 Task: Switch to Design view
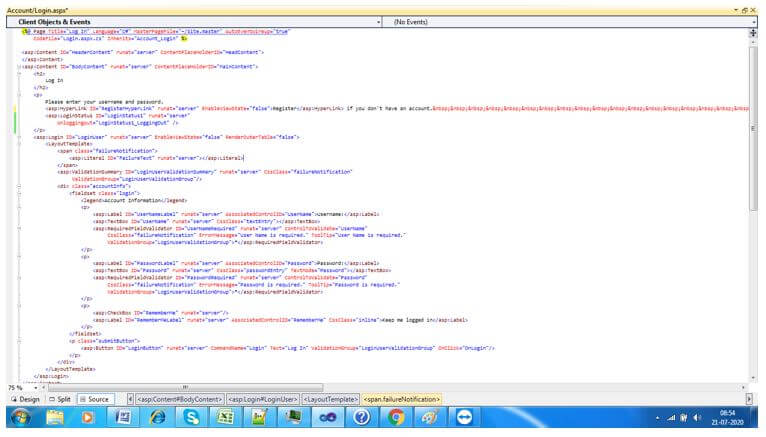26,399
